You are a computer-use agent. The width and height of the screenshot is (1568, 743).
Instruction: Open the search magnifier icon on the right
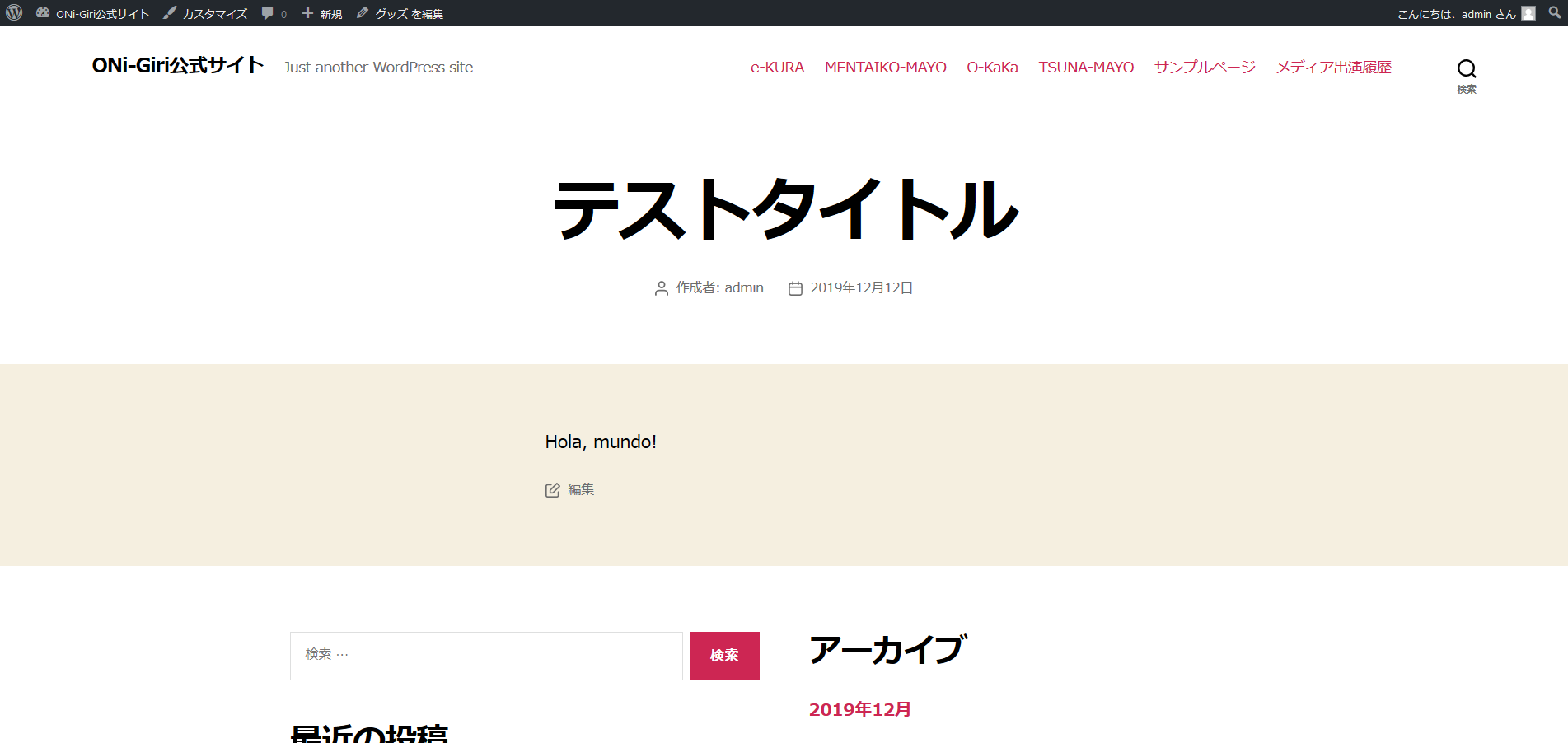[x=1466, y=69]
